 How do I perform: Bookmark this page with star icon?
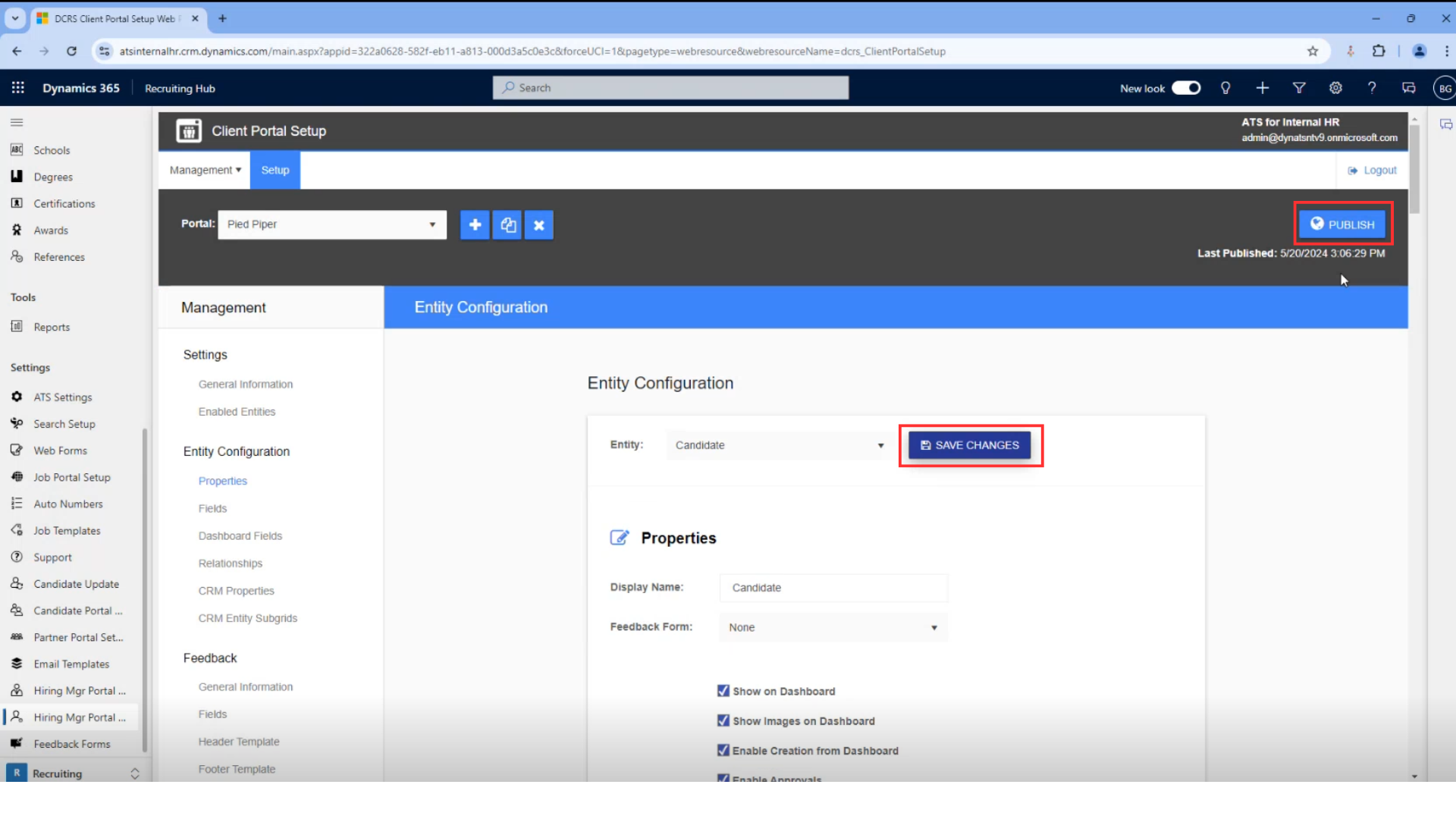click(x=1313, y=51)
